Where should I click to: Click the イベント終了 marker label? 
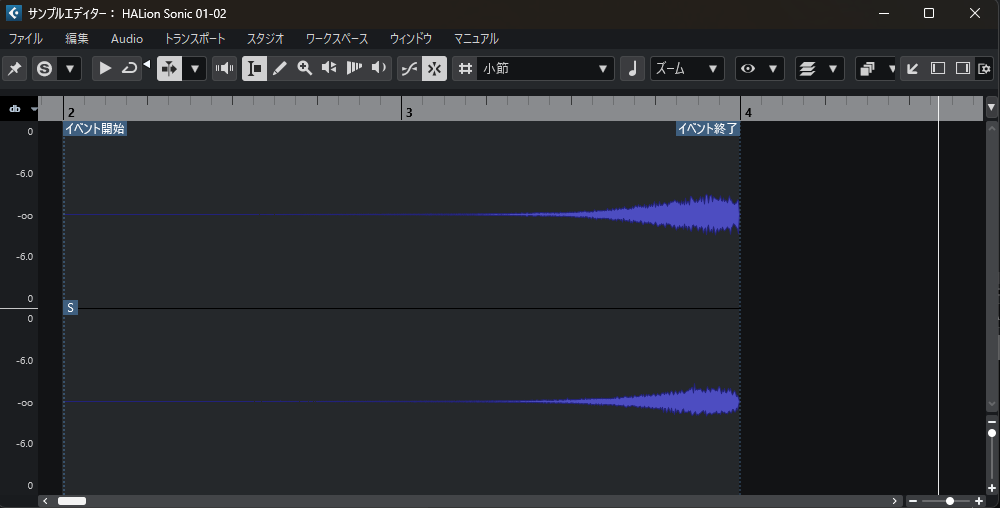(x=707, y=128)
